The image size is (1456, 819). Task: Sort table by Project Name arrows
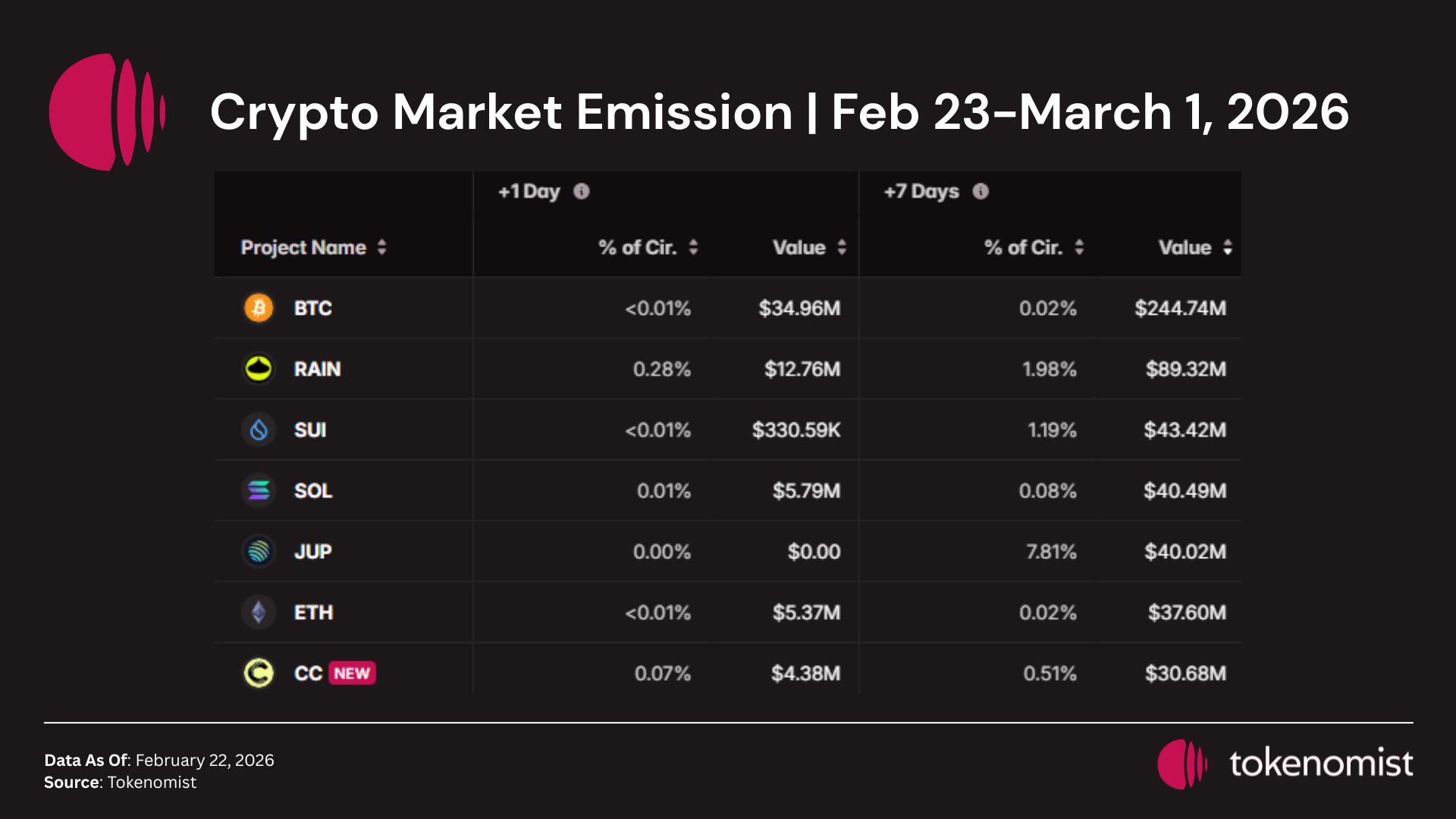click(382, 247)
